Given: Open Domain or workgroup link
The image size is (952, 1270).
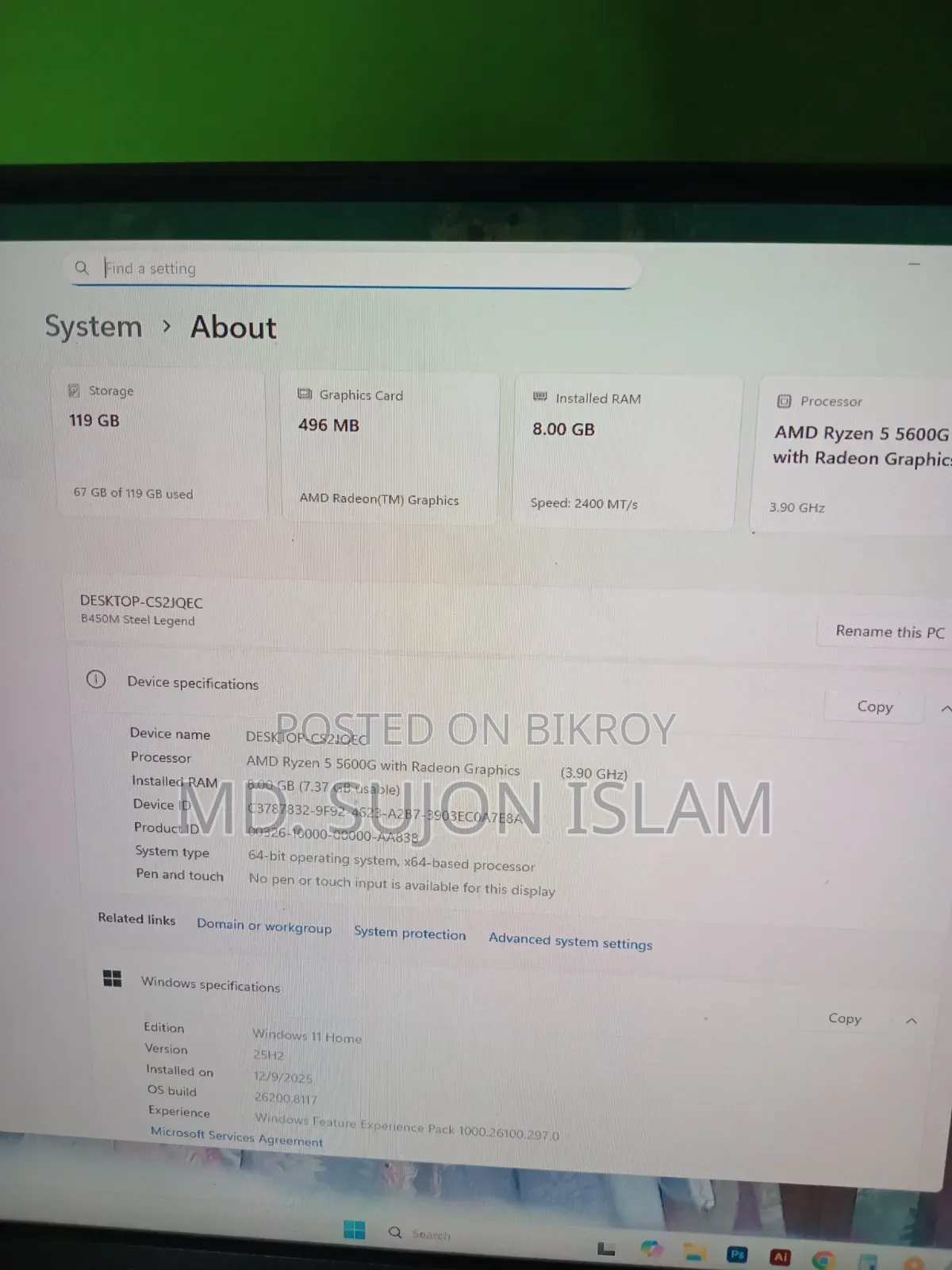Looking at the screenshot, I should [264, 926].
